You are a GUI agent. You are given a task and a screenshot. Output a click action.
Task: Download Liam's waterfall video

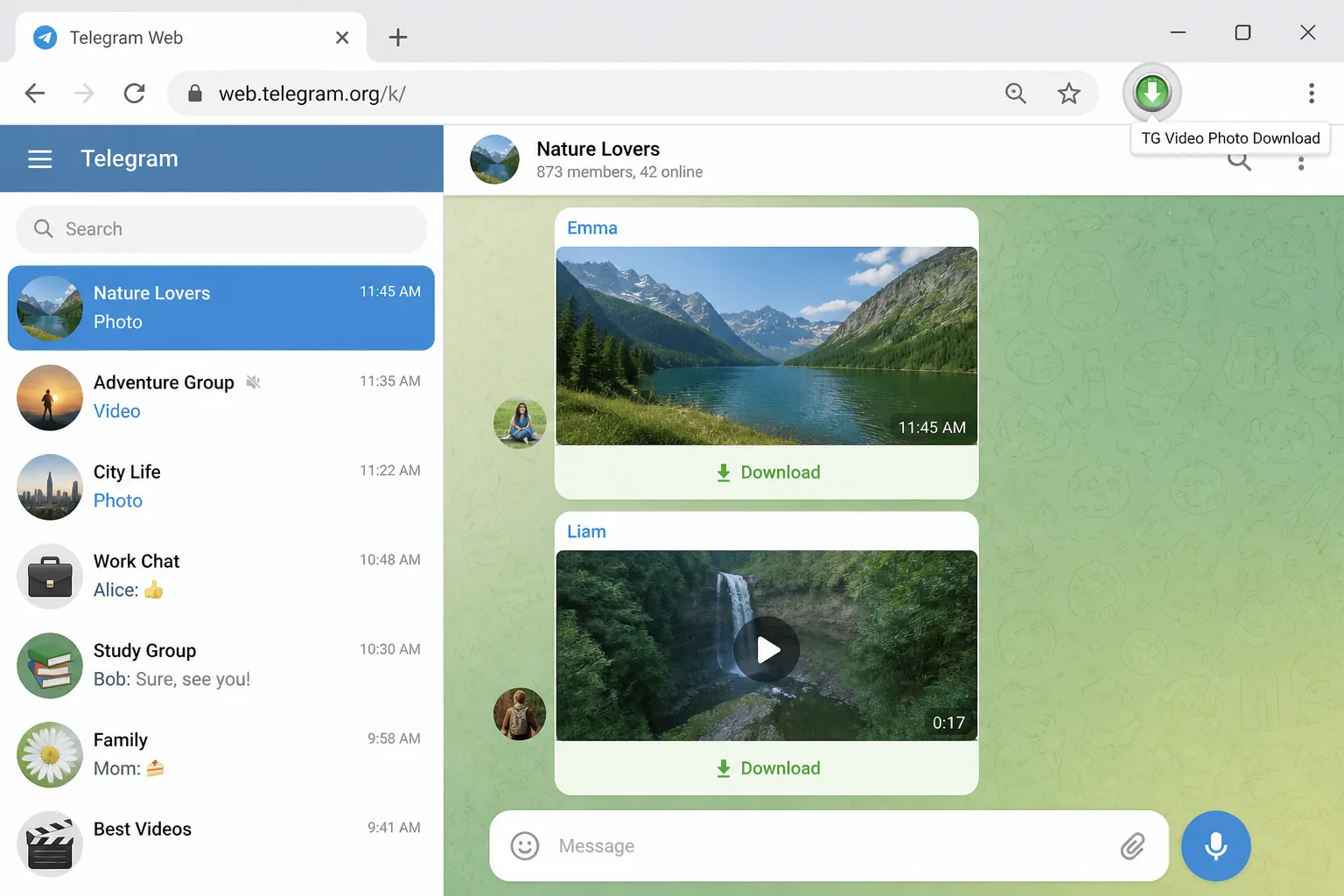pos(767,768)
